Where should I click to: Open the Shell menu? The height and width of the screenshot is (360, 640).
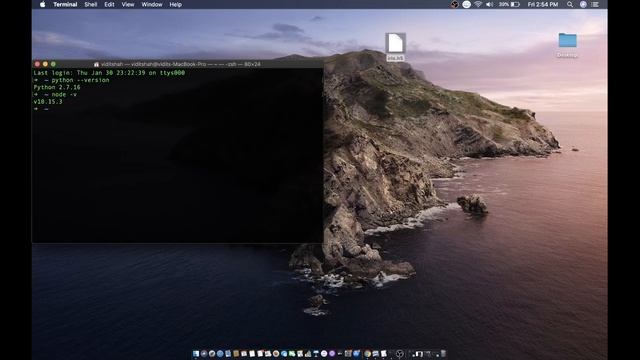(91, 4)
